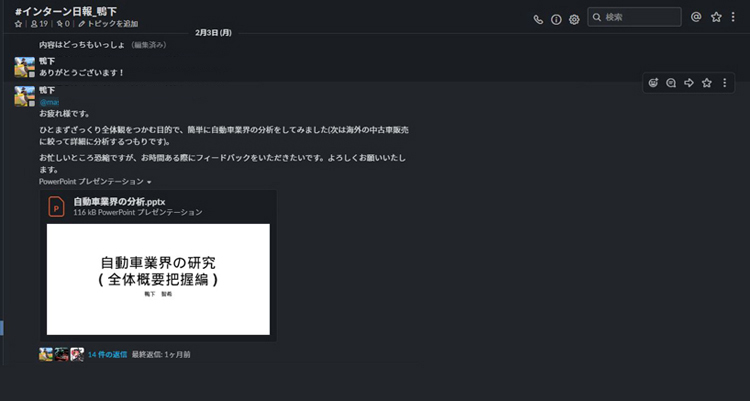Open date divider 2月3日(月)
The width and height of the screenshot is (750, 401).
coord(213,33)
